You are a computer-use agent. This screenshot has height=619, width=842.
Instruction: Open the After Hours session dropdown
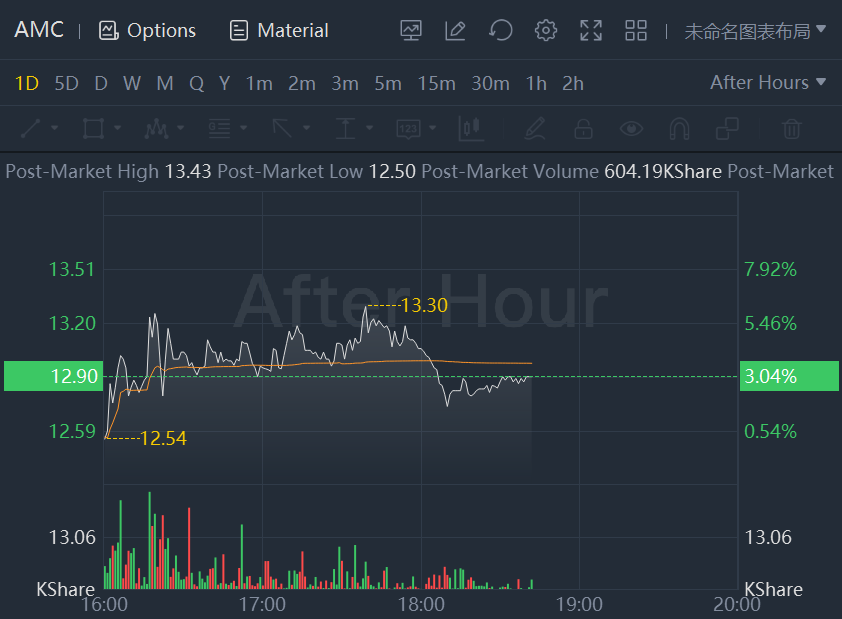click(x=768, y=83)
